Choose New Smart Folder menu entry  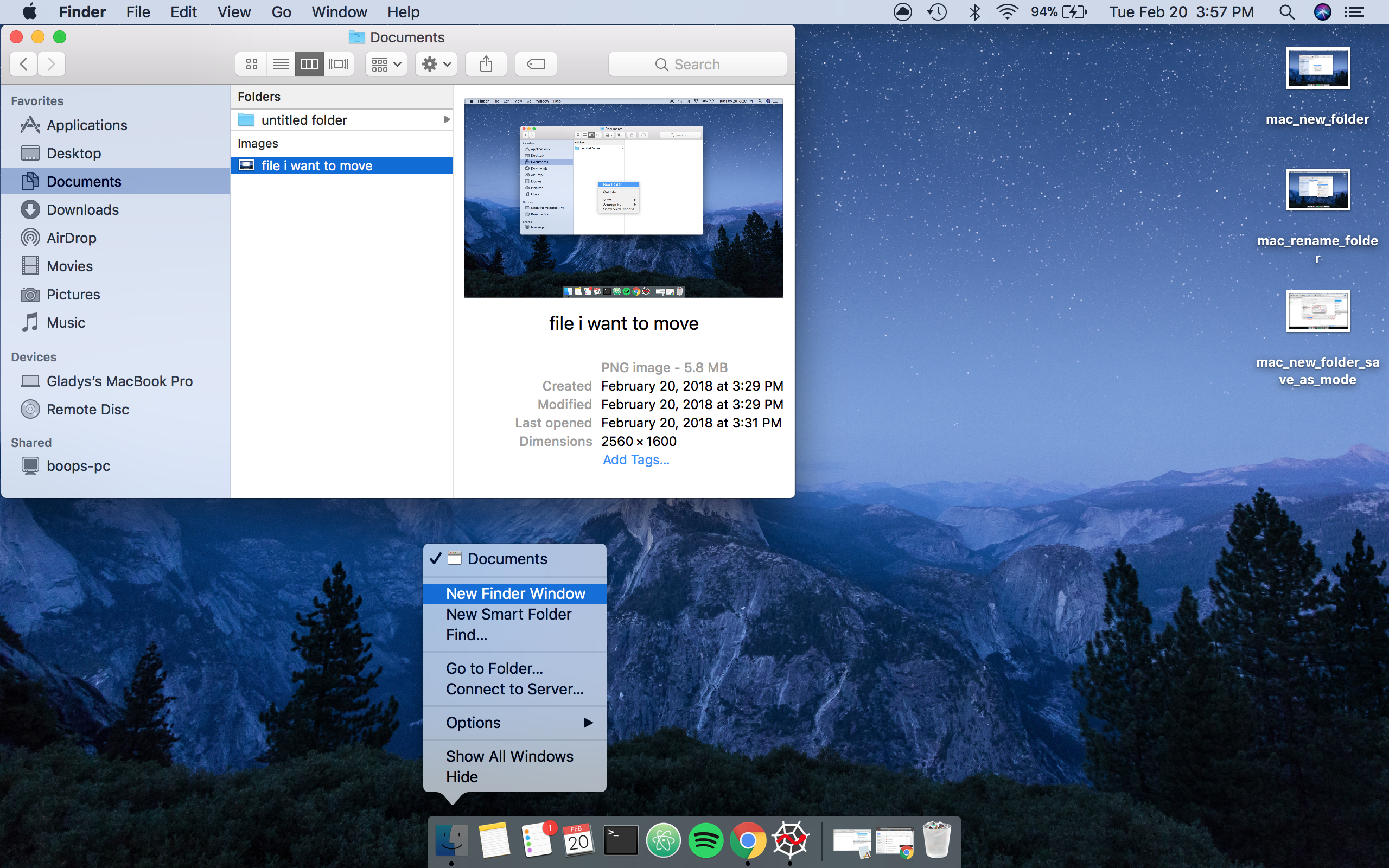(515, 614)
